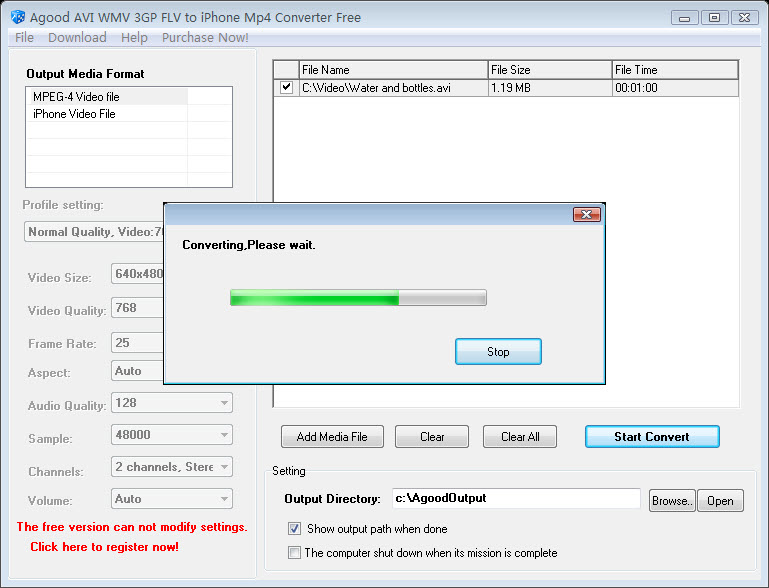Maximize the converter window

pos(715,18)
